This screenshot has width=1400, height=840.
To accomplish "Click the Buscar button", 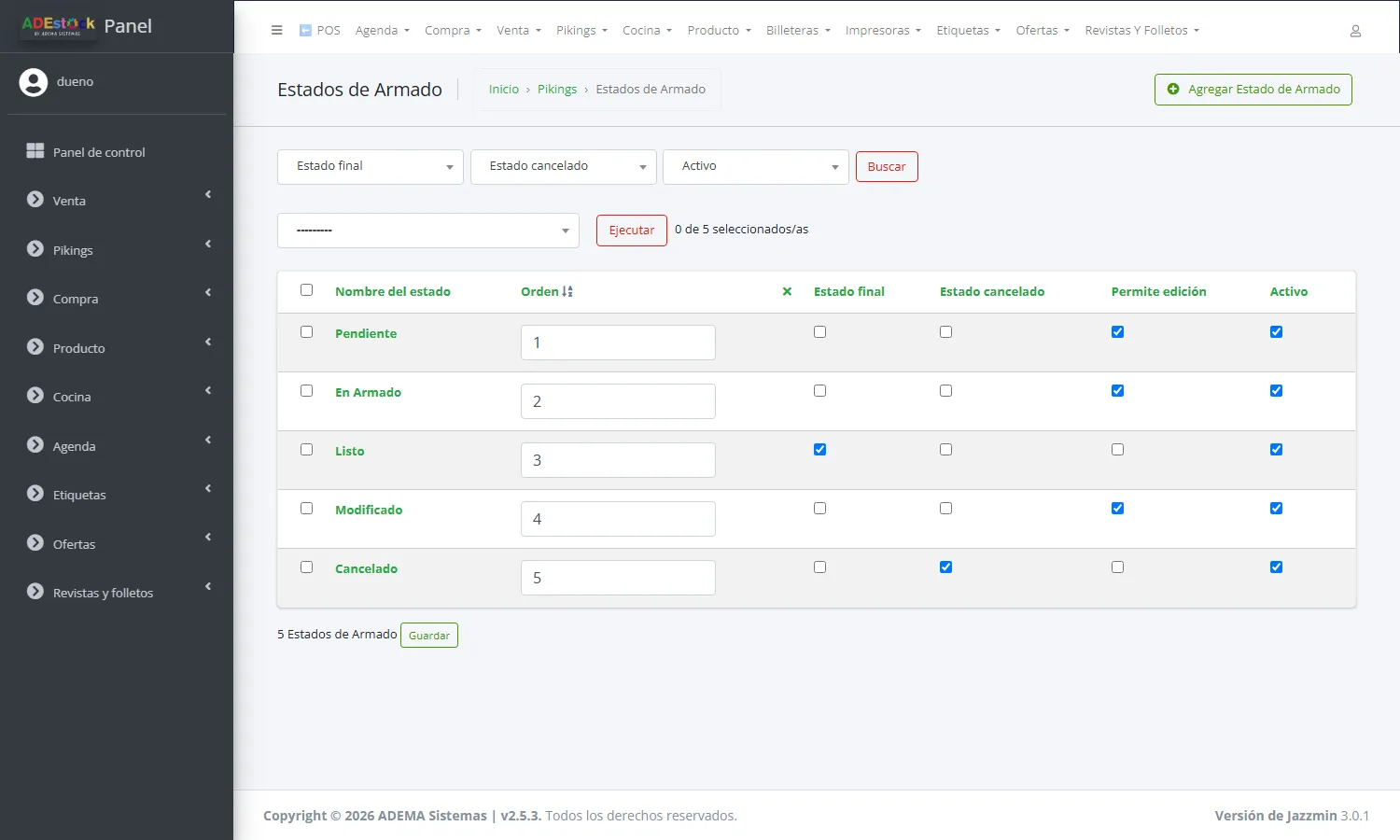I will tap(887, 167).
